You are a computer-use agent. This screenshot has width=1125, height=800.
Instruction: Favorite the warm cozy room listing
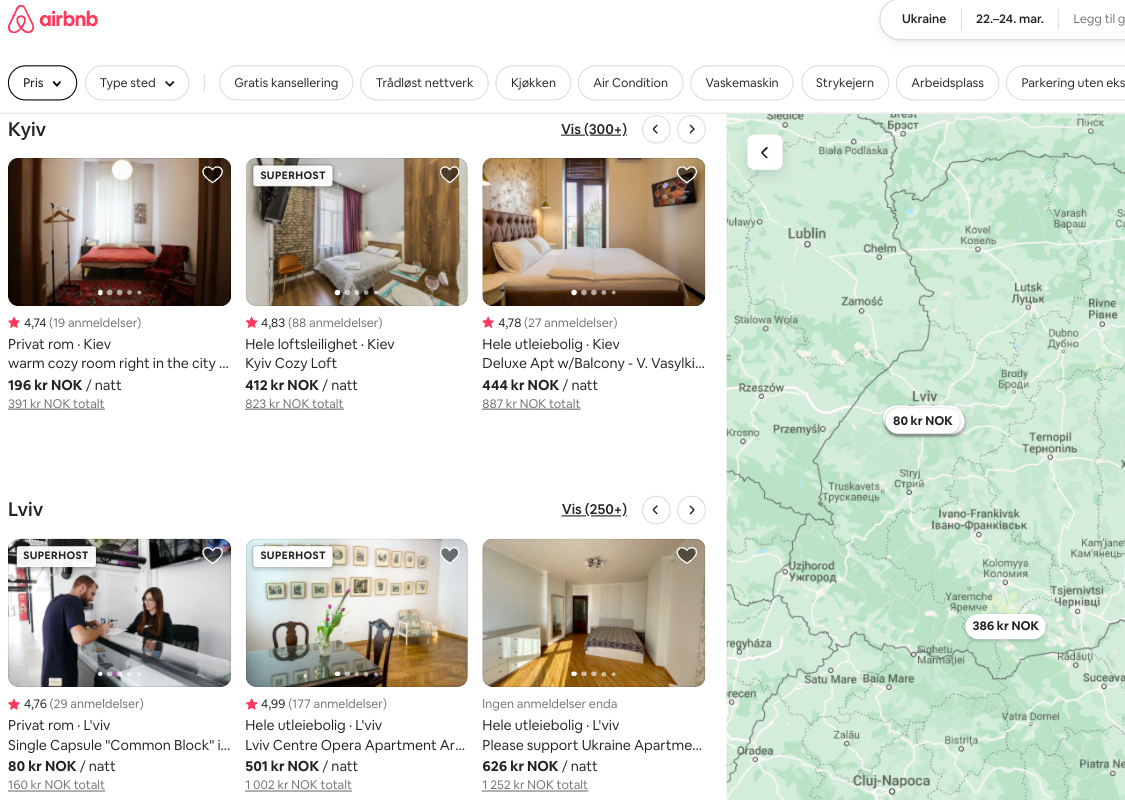(x=212, y=175)
